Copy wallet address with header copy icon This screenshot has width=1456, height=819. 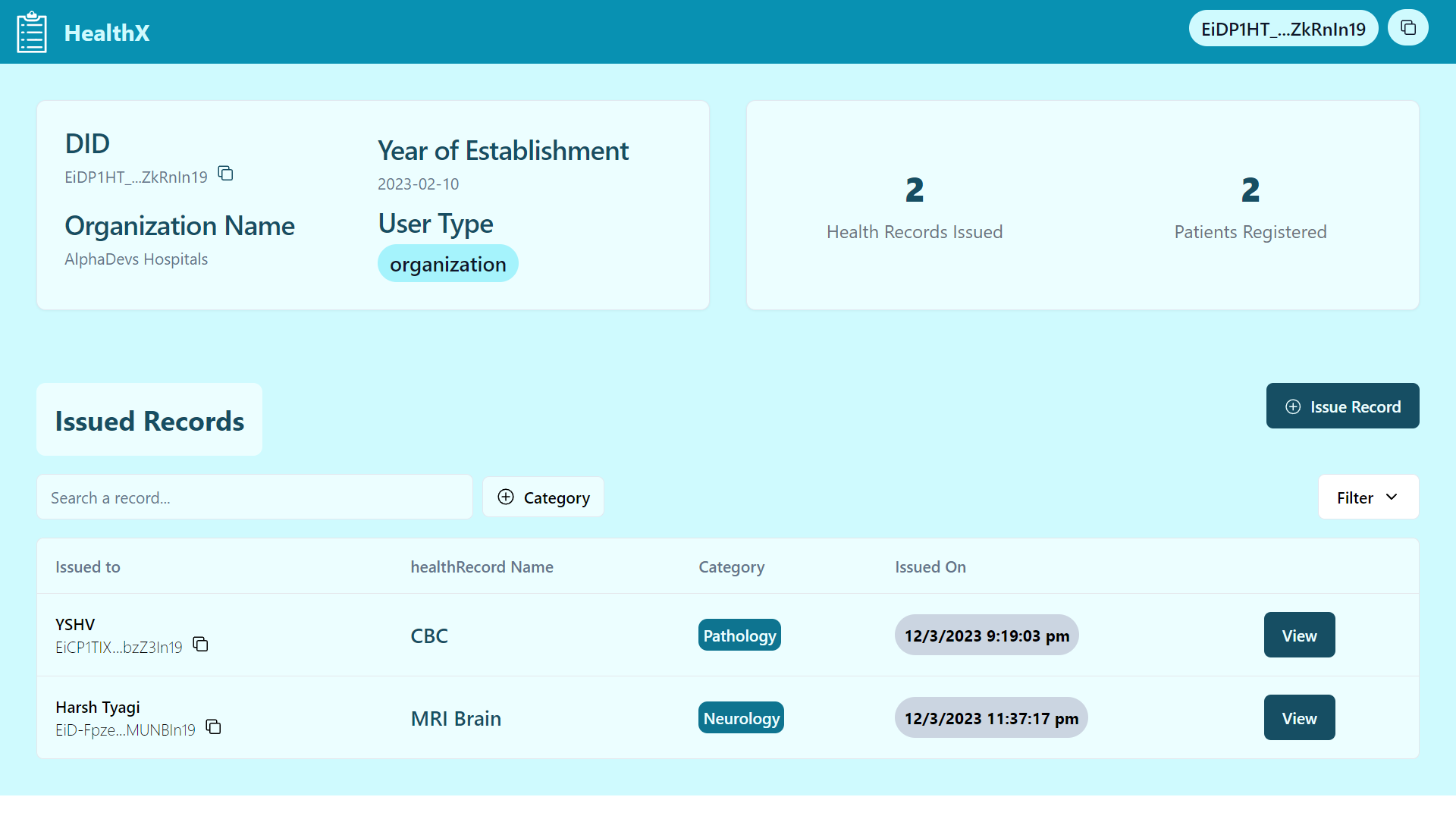click(x=1408, y=28)
